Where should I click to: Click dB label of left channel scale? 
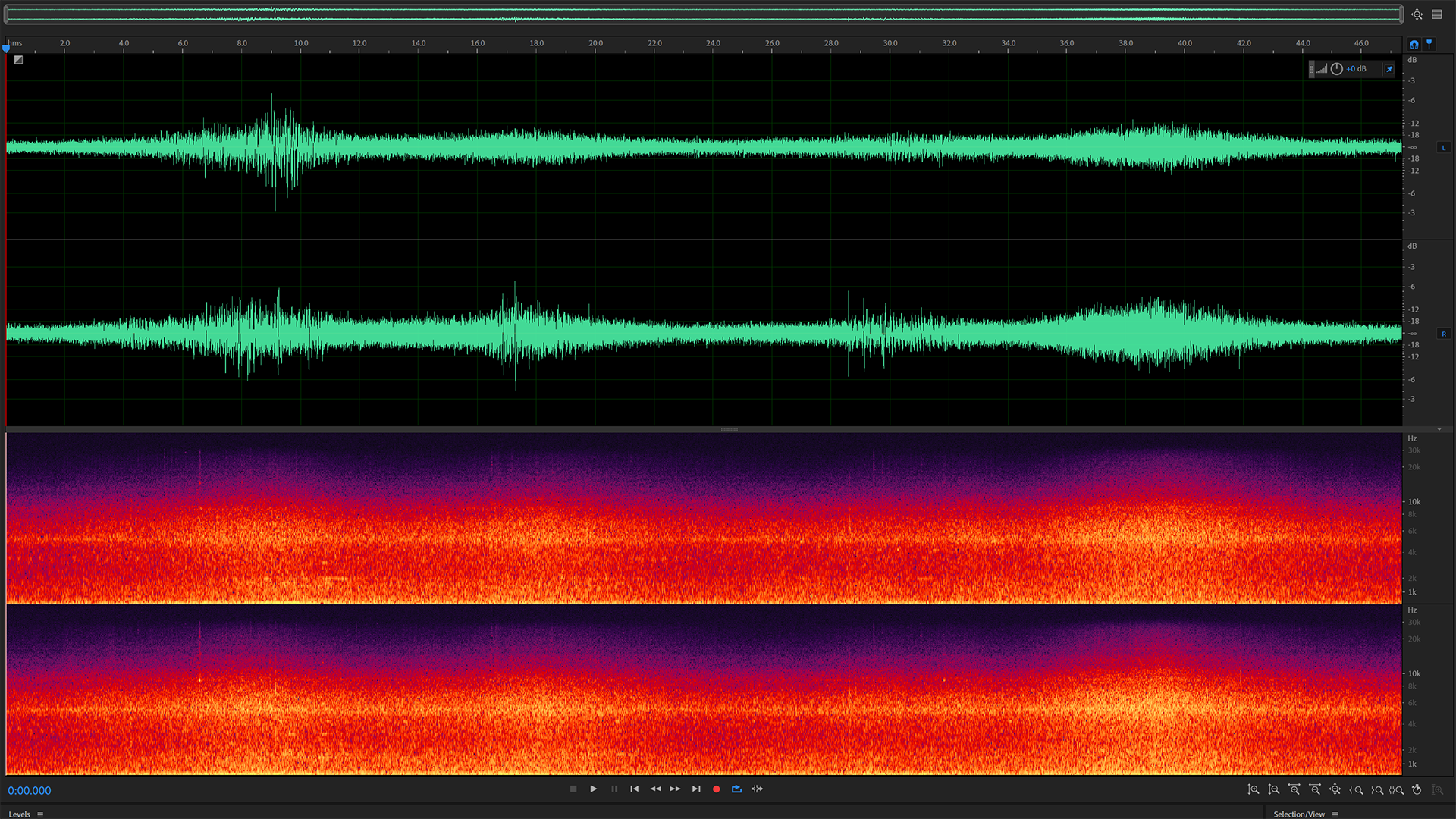(x=1412, y=60)
